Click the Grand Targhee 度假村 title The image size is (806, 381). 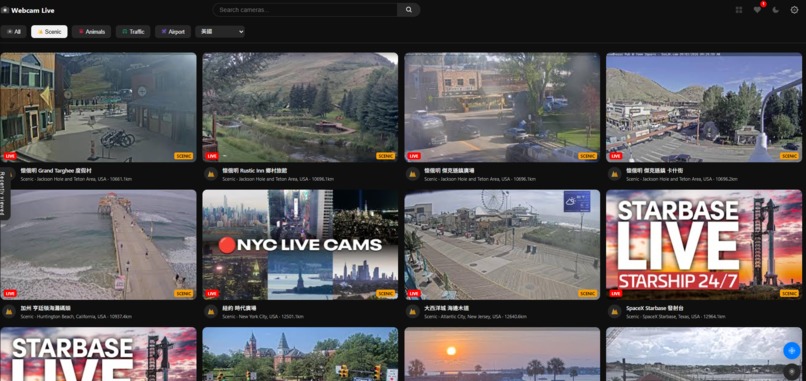tap(56, 170)
